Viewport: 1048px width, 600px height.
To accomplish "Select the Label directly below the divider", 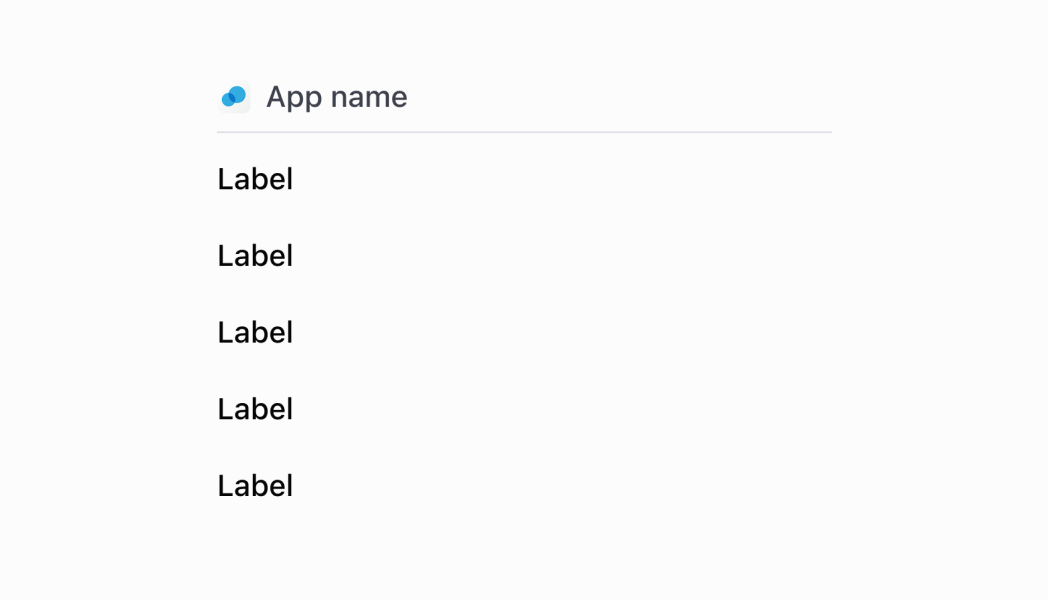I will tap(255, 179).
